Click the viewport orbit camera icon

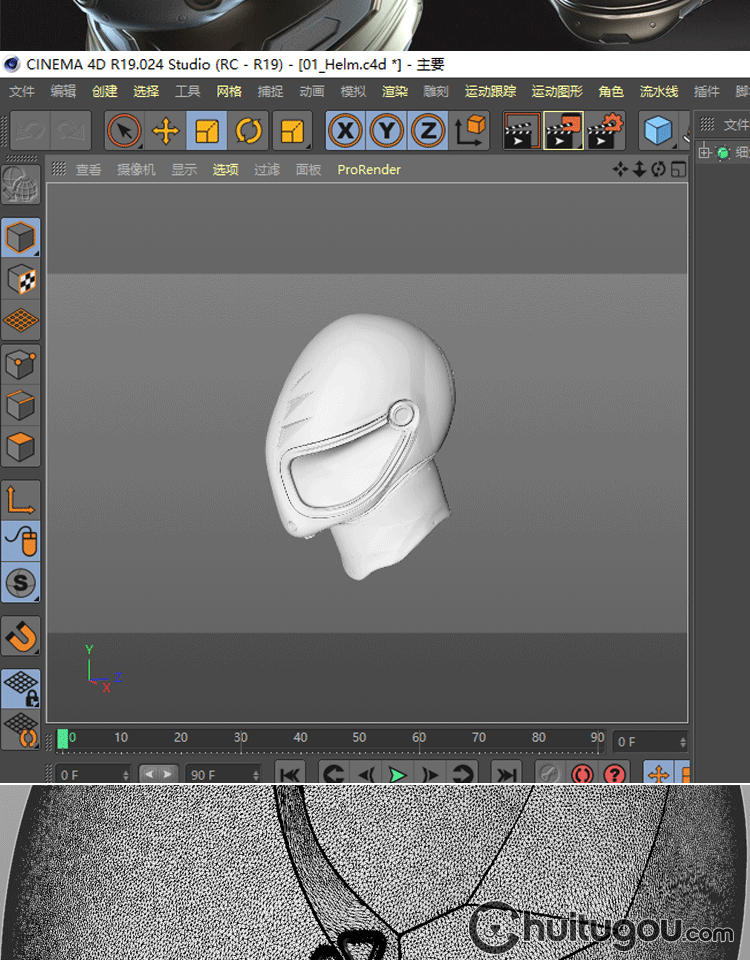(658, 169)
